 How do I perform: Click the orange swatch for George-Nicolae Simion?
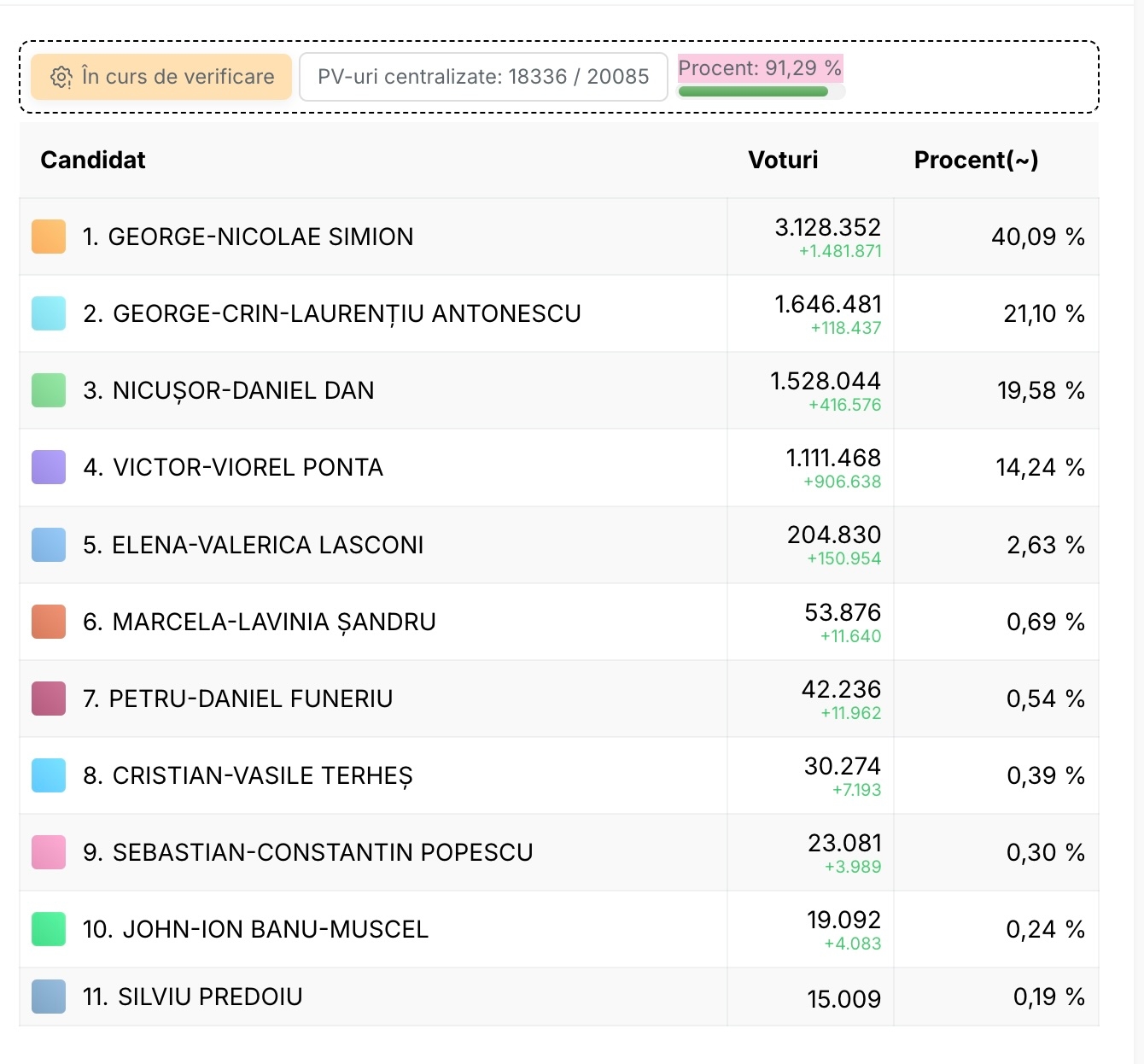[49, 237]
